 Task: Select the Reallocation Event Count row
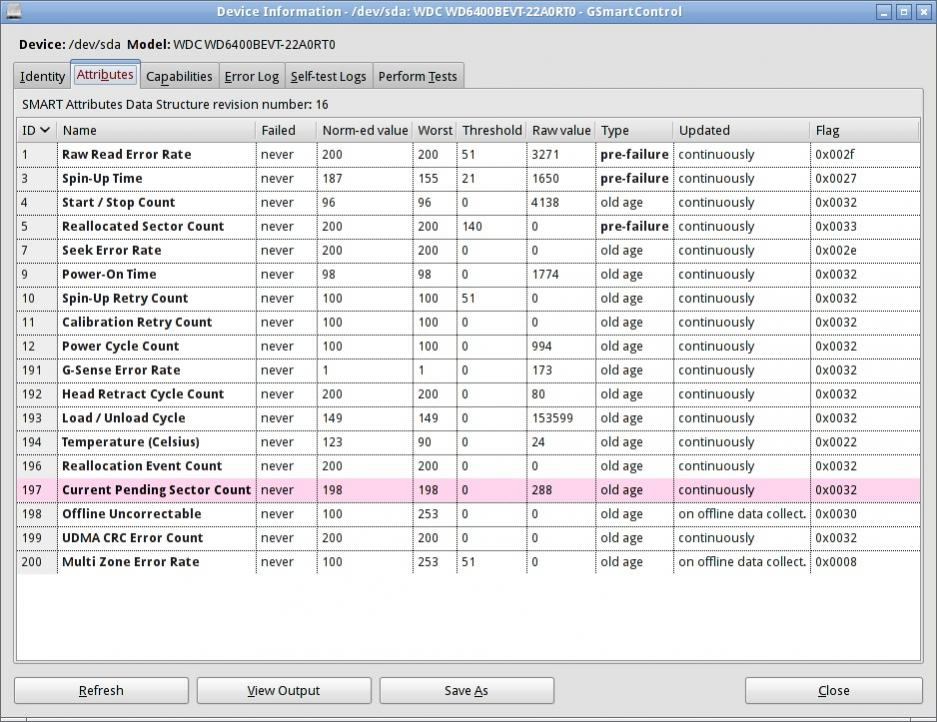pyautogui.click(x=468, y=466)
